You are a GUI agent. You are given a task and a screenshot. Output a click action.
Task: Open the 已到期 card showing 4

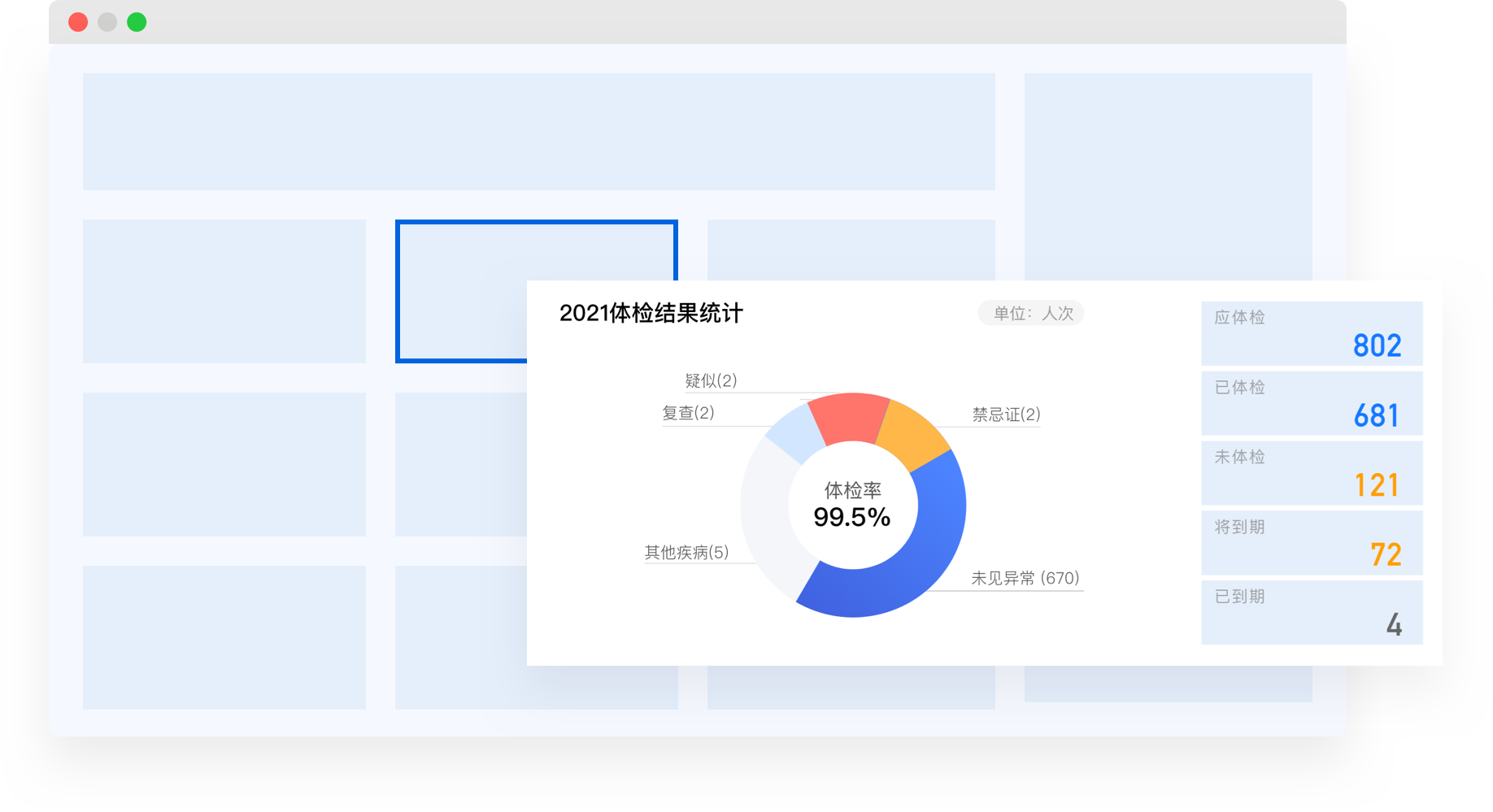pyautogui.click(x=1311, y=613)
